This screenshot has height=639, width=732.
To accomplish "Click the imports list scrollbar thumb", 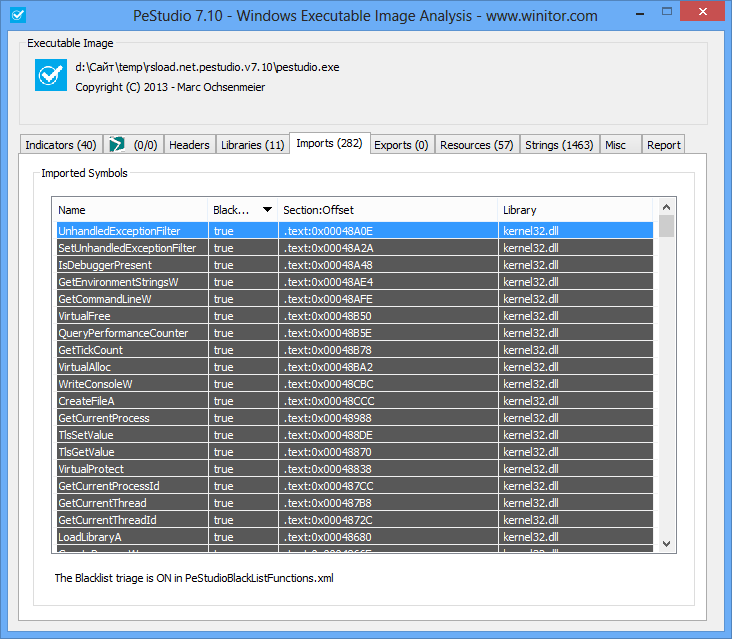I will pos(667,226).
